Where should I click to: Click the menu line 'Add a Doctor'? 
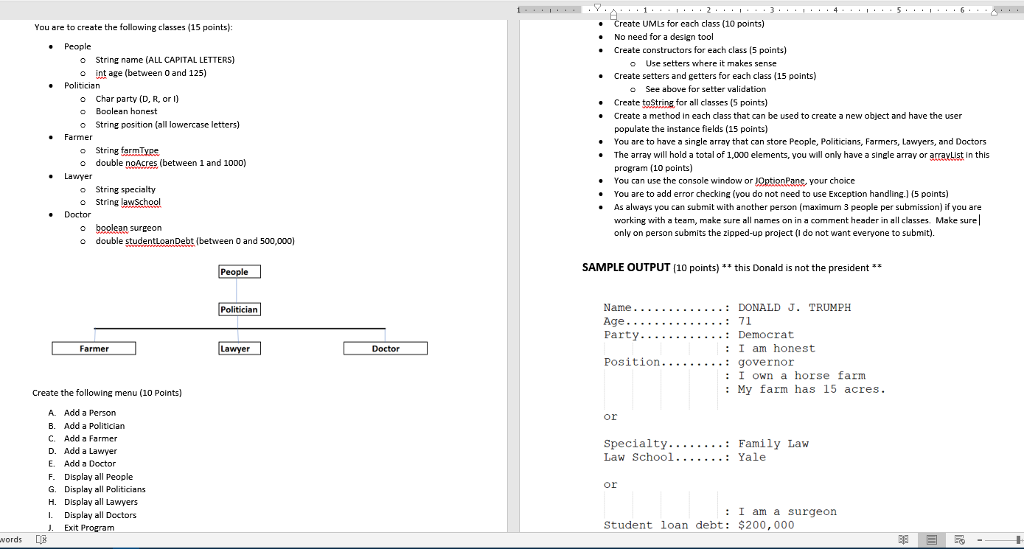click(x=89, y=463)
